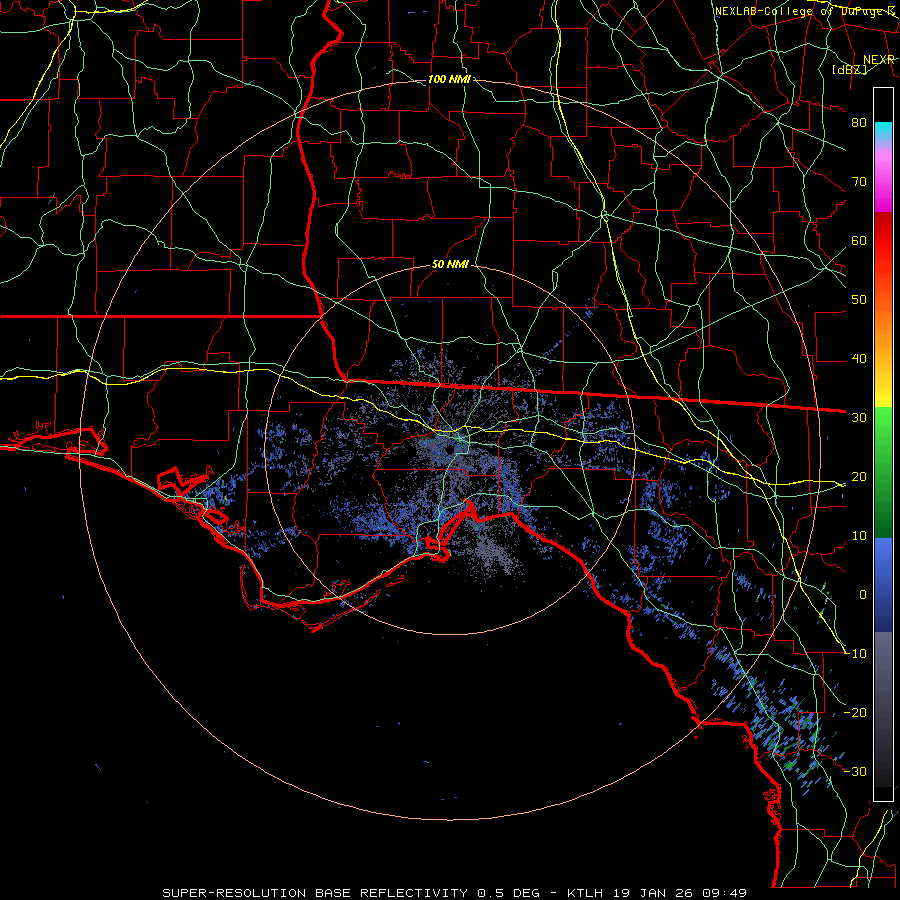Select the 30 value on dBZ scale
This screenshot has width=900, height=900.
[x=859, y=418]
